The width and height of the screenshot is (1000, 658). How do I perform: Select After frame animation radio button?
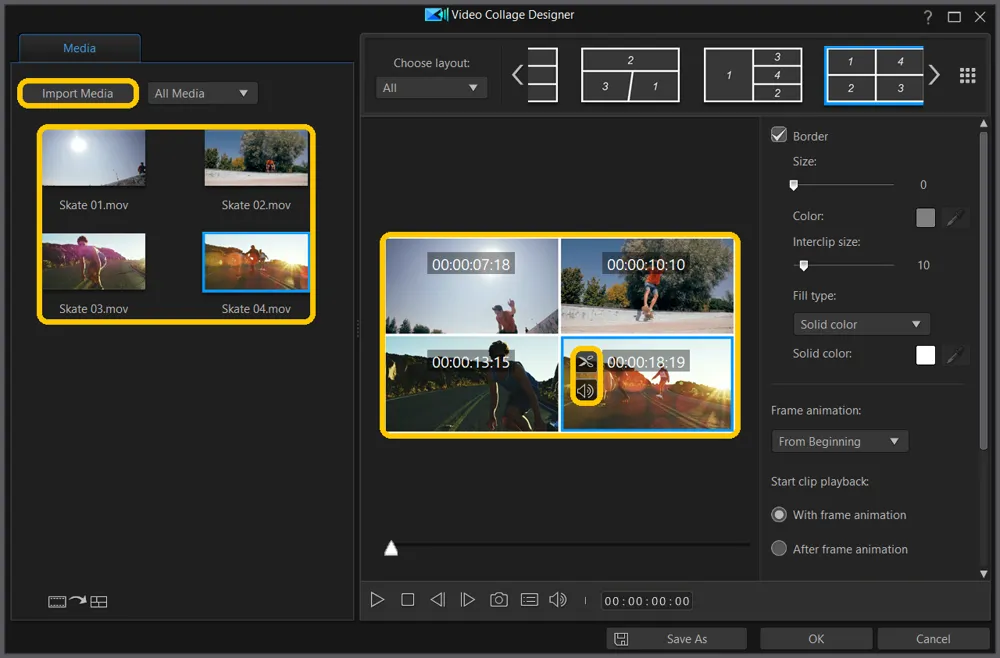pos(779,548)
